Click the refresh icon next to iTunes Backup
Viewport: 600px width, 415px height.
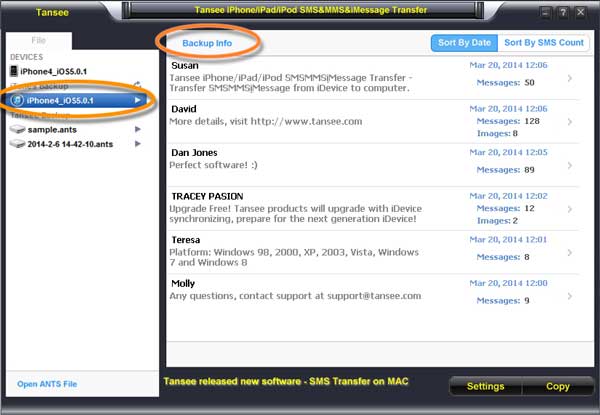coord(137,85)
